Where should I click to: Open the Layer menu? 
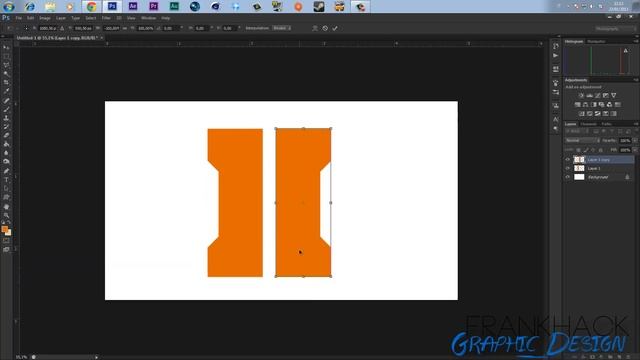61,18
